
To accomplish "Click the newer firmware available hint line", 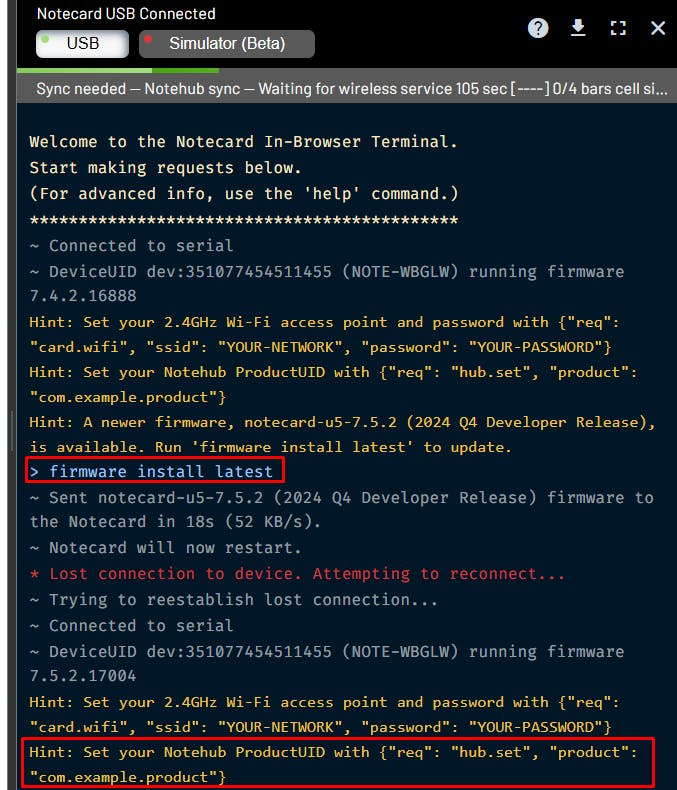I will click(343, 434).
